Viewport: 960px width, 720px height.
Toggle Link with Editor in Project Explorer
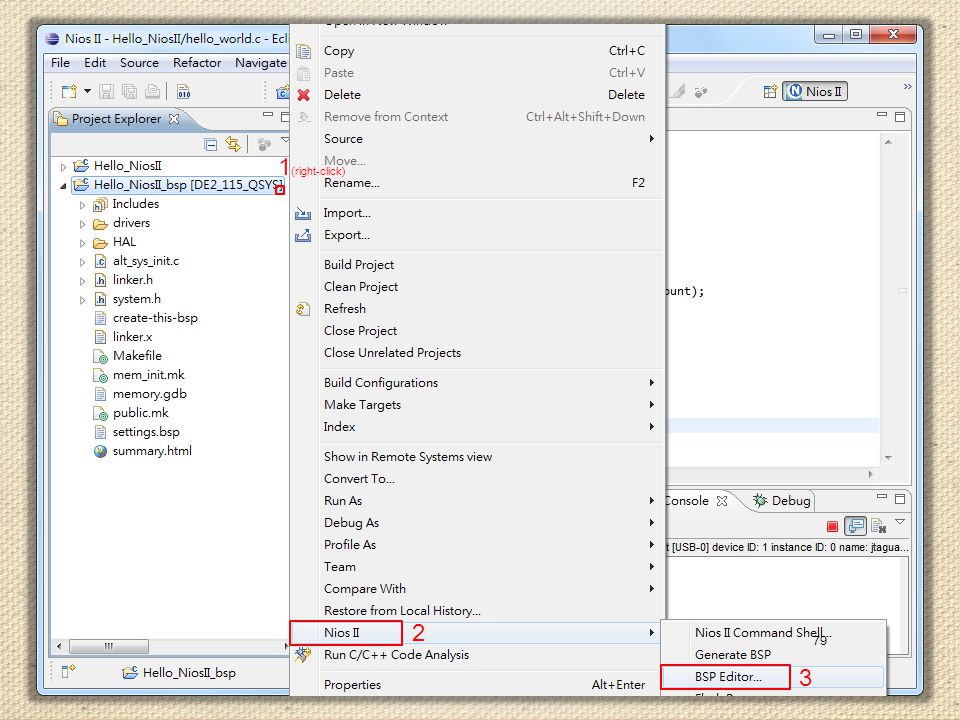coord(233,144)
